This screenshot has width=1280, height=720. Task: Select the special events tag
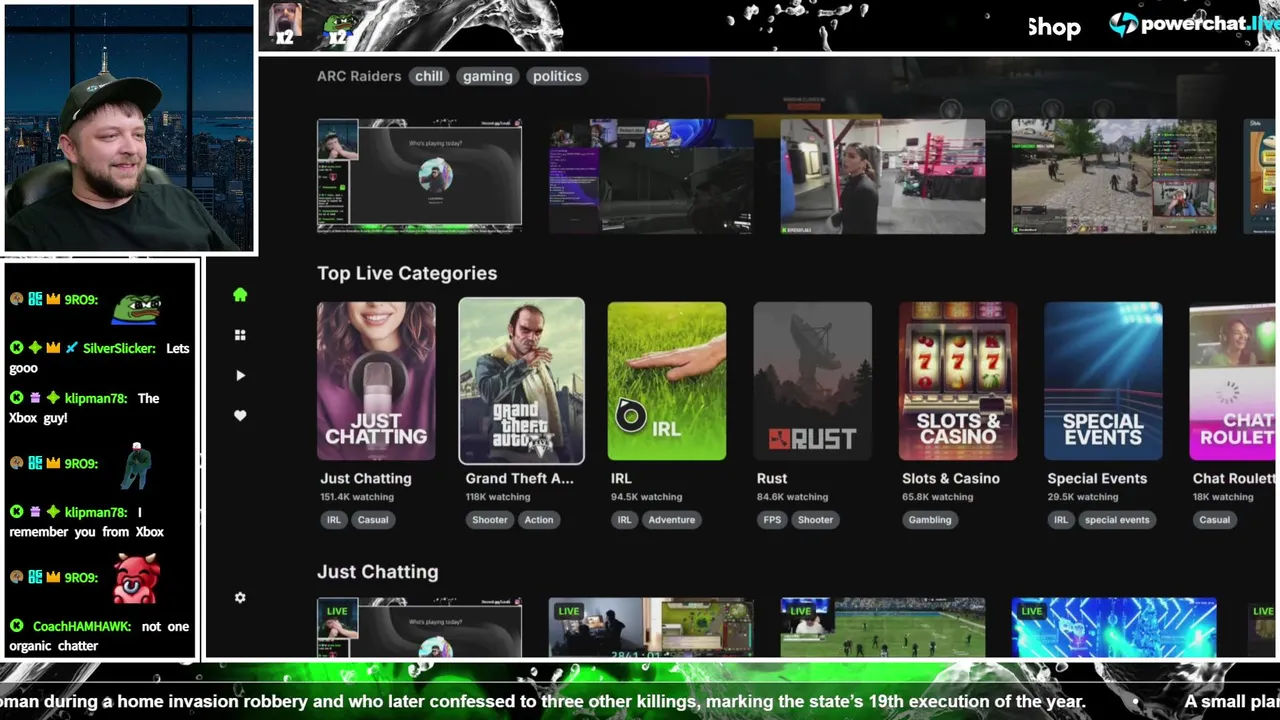1117,519
